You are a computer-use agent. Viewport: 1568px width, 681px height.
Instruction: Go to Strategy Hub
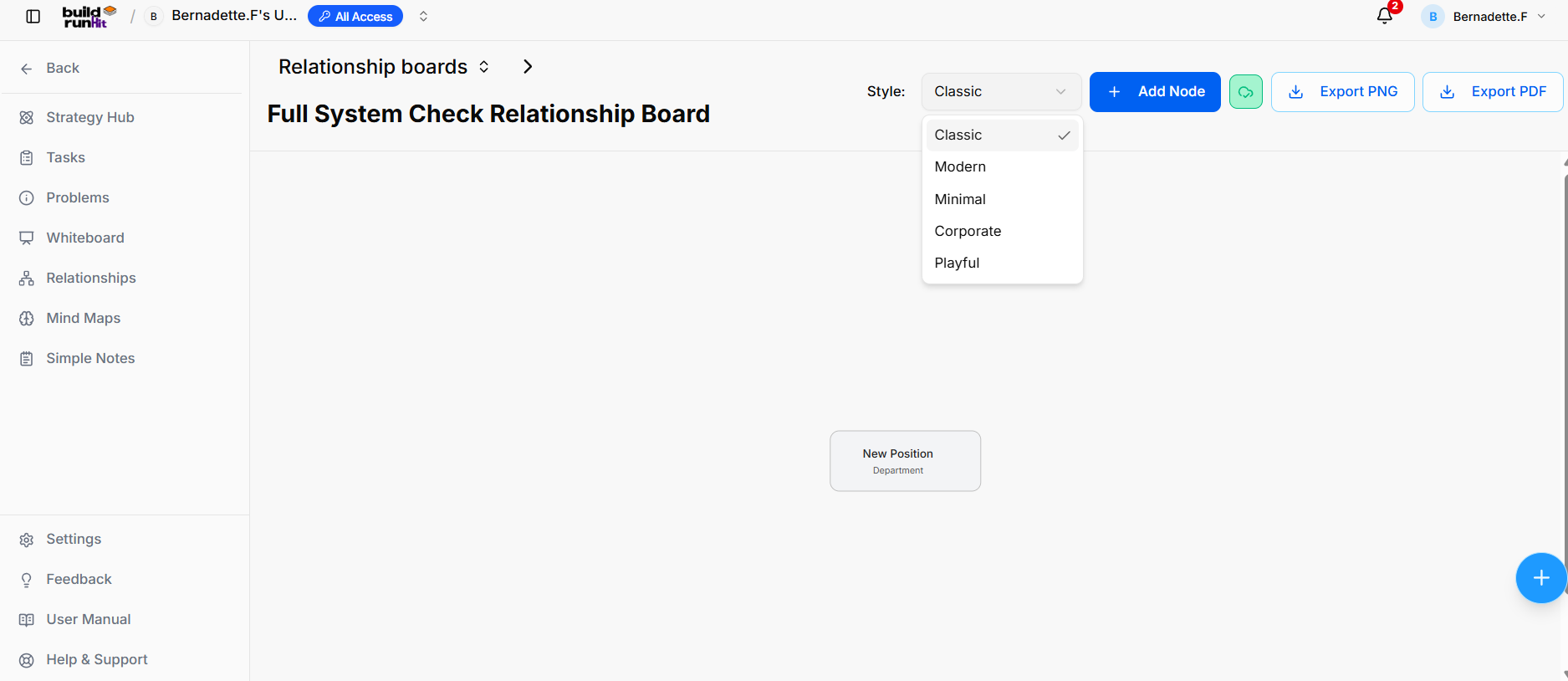tap(90, 117)
